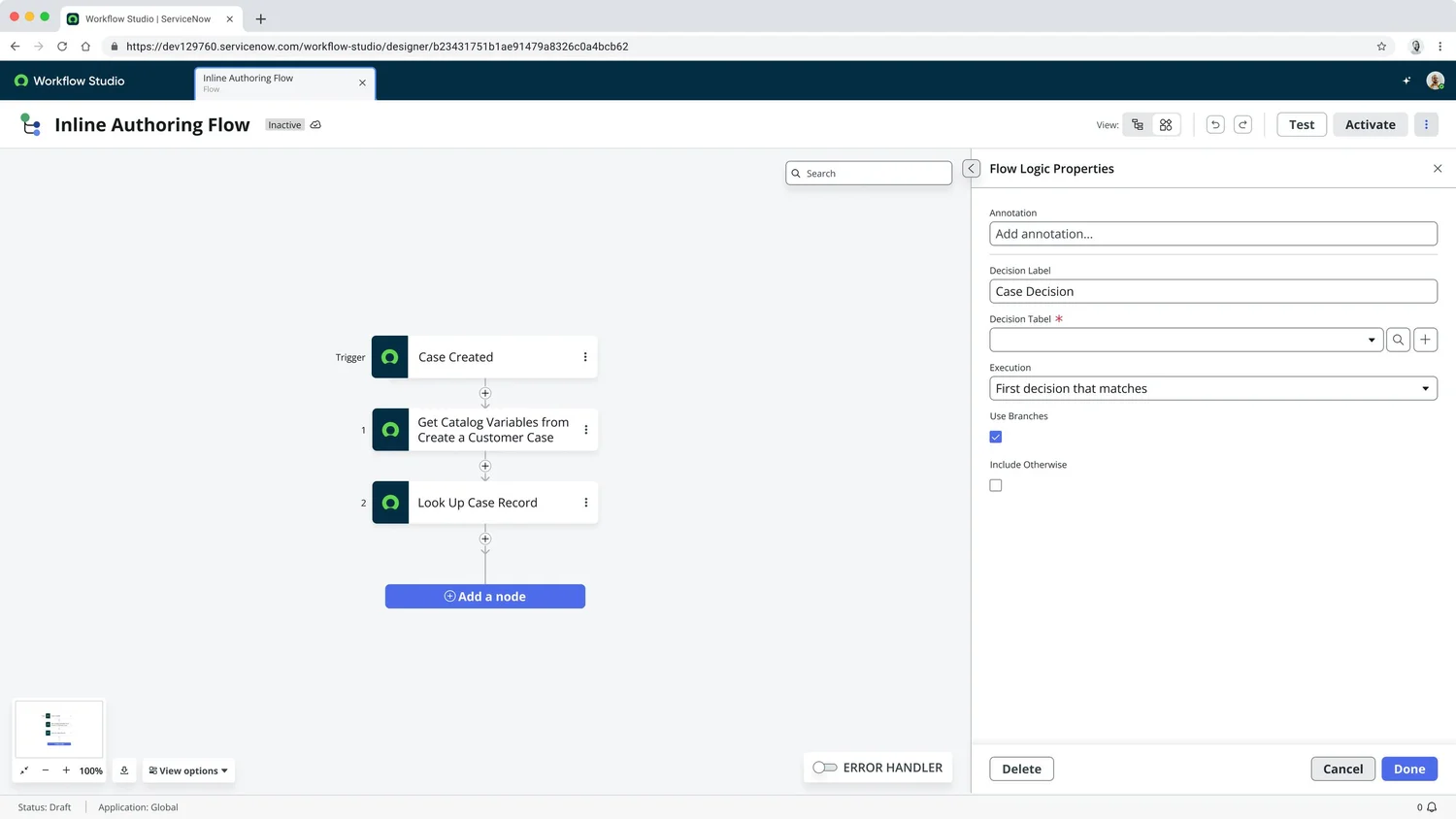Open the Execution dropdown
Viewport: 1456px width, 819px height.
[1213, 388]
